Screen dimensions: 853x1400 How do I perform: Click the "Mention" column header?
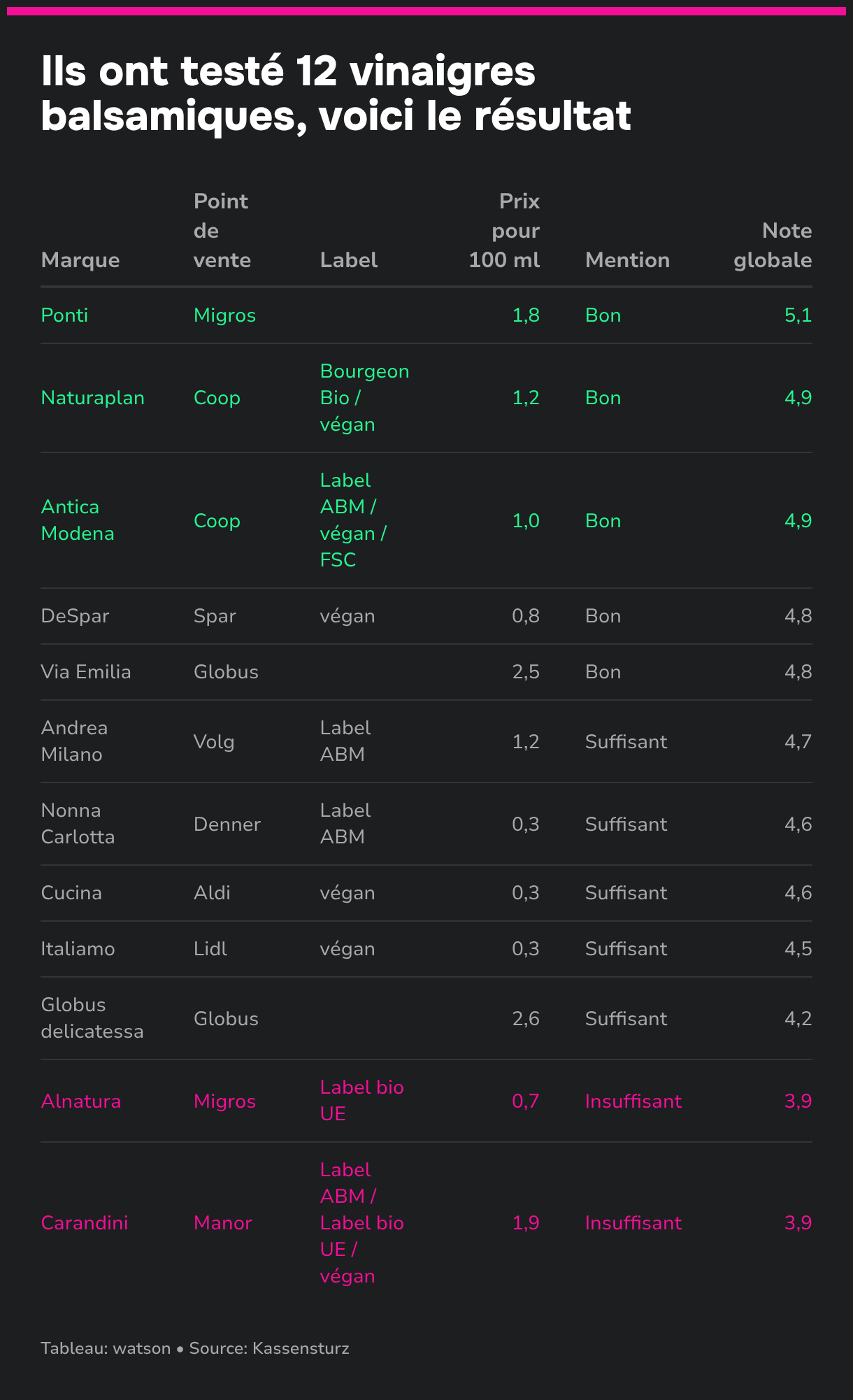[x=627, y=260]
